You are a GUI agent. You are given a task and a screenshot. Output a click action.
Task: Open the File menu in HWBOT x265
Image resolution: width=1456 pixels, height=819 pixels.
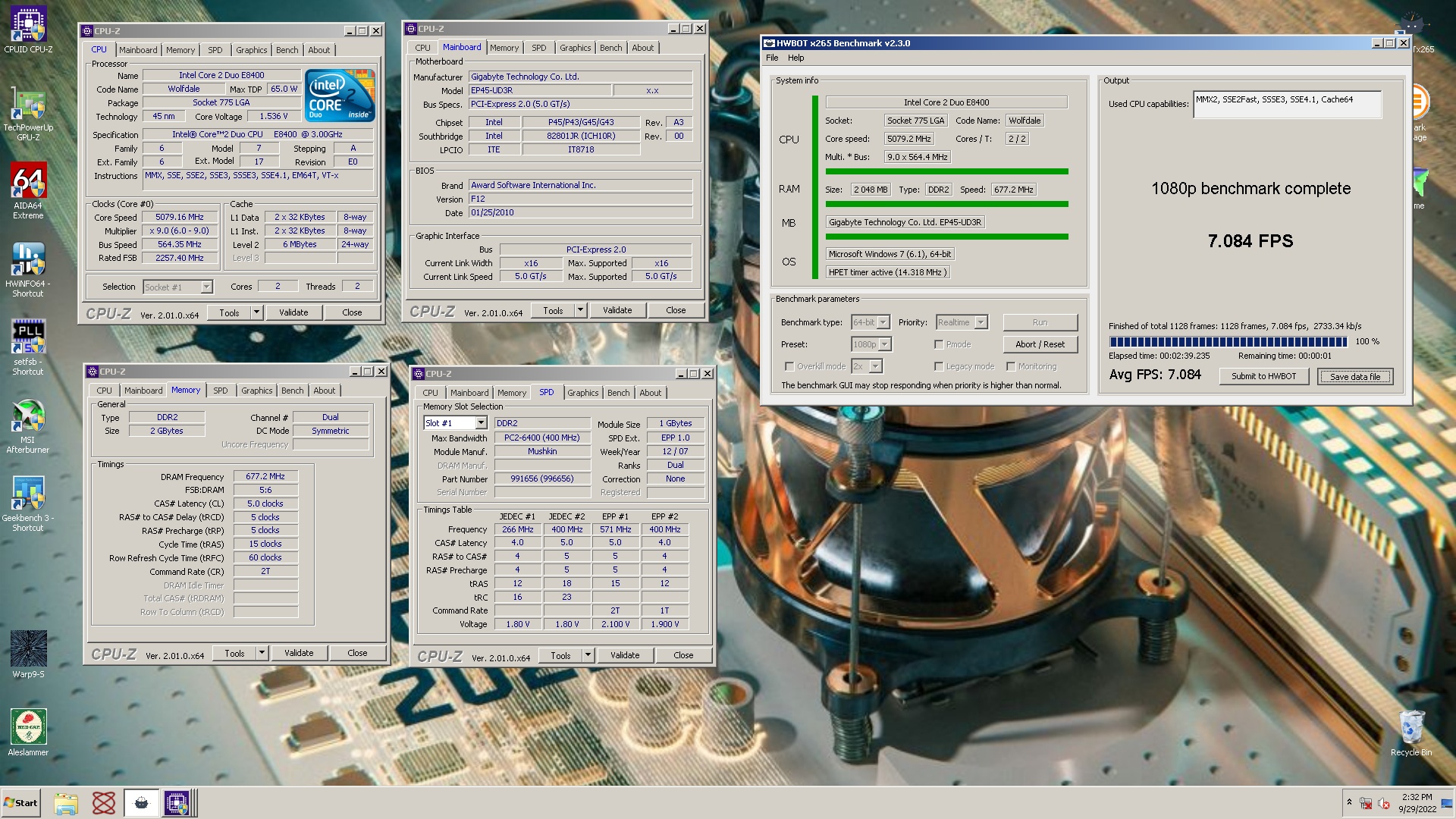click(x=772, y=58)
